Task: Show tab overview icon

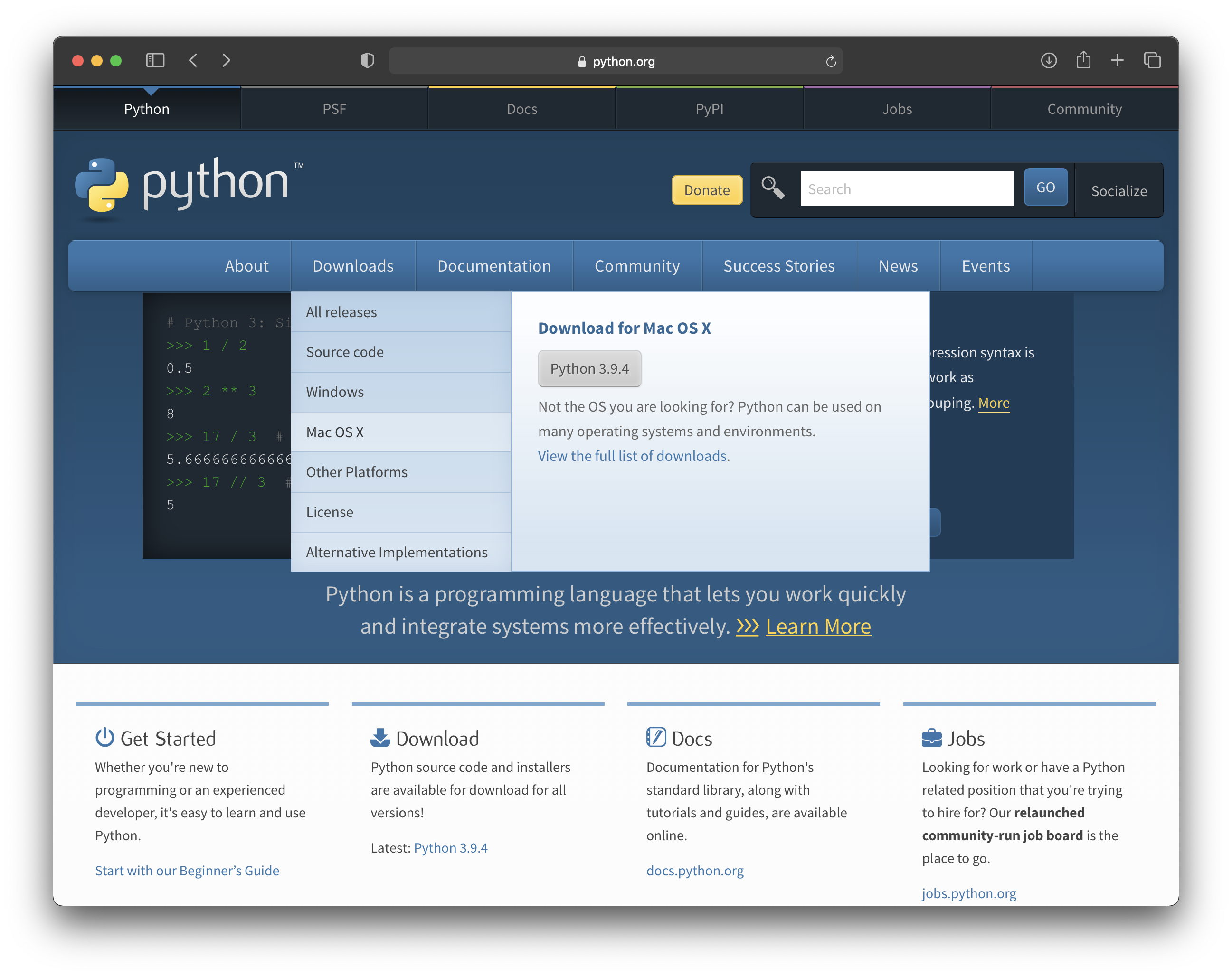Action: [x=1152, y=60]
